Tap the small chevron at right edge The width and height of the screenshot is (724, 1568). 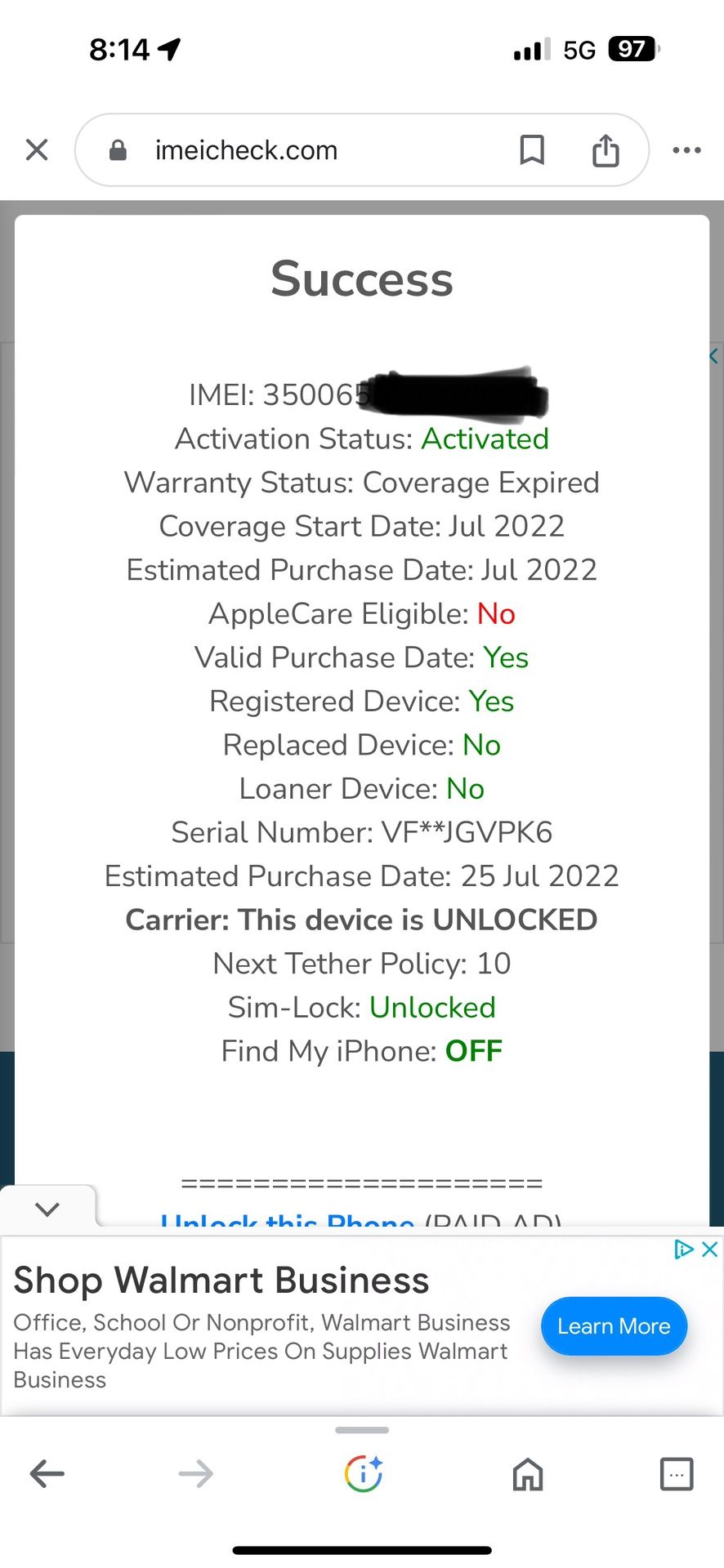click(x=713, y=356)
